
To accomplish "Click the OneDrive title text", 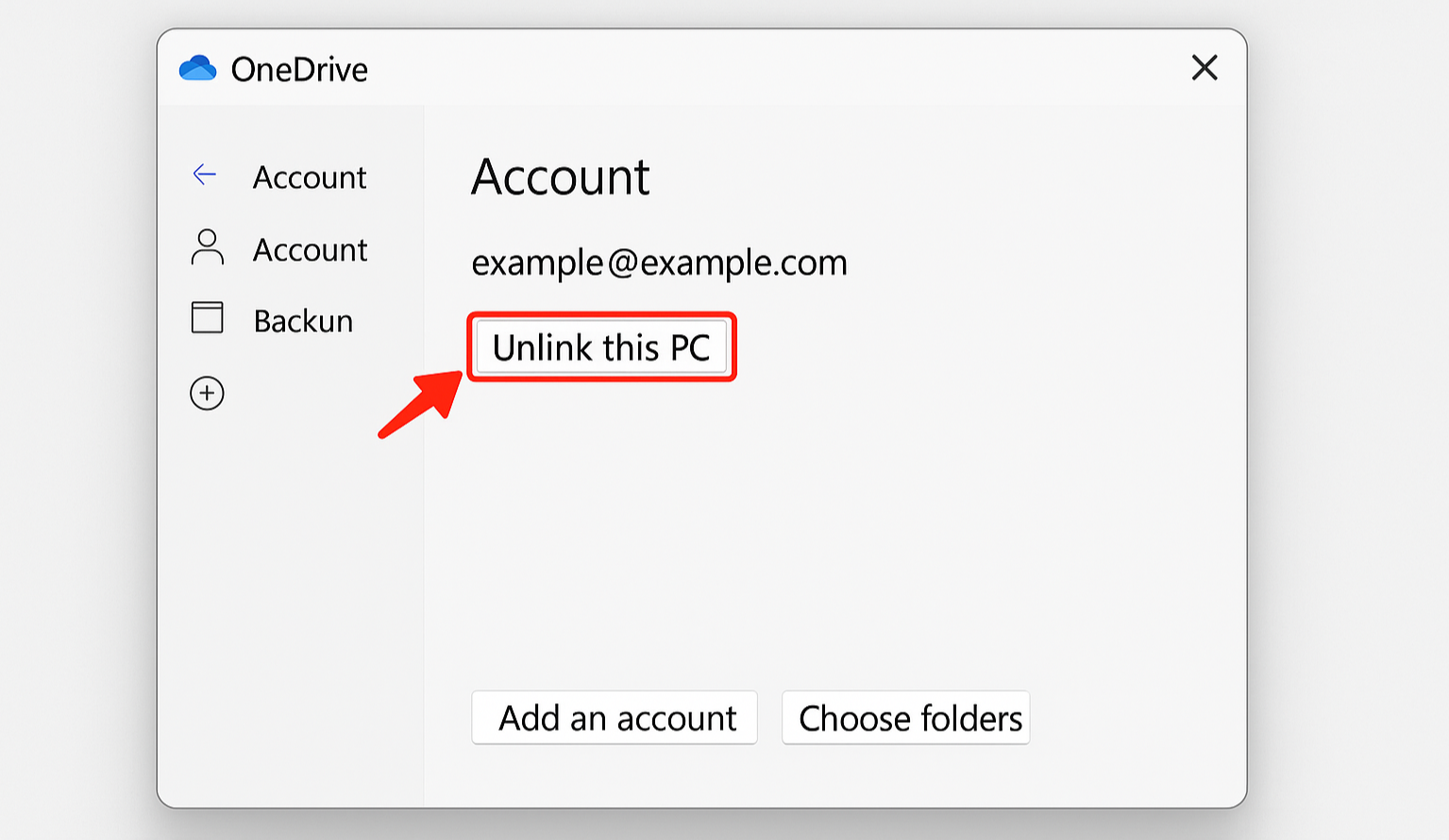I will tap(299, 69).
